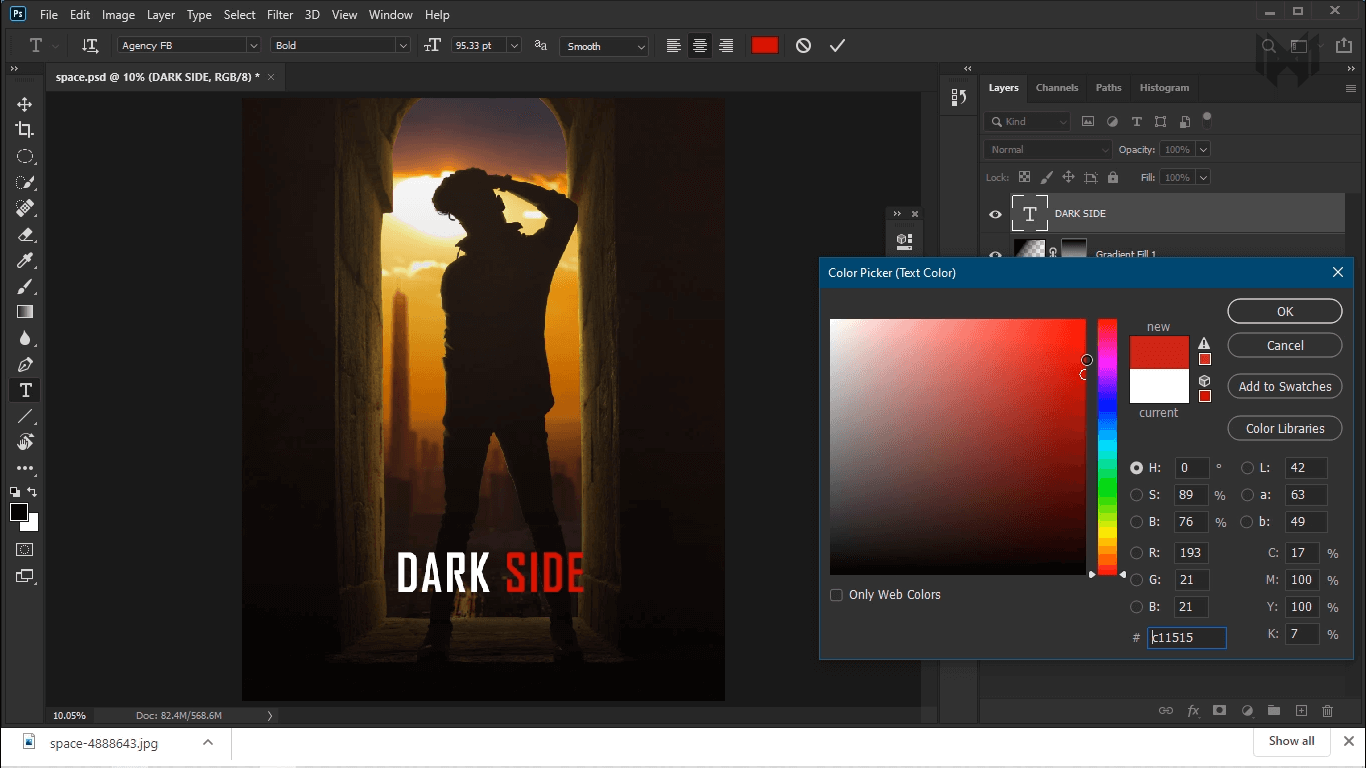Commit current text edits checkmark
This screenshot has width=1366, height=768.
pos(837,45)
